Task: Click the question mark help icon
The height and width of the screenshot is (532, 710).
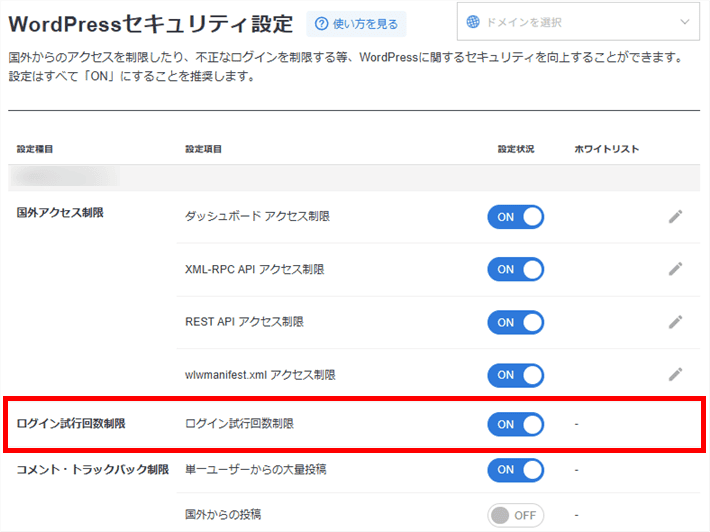Action: click(x=321, y=24)
